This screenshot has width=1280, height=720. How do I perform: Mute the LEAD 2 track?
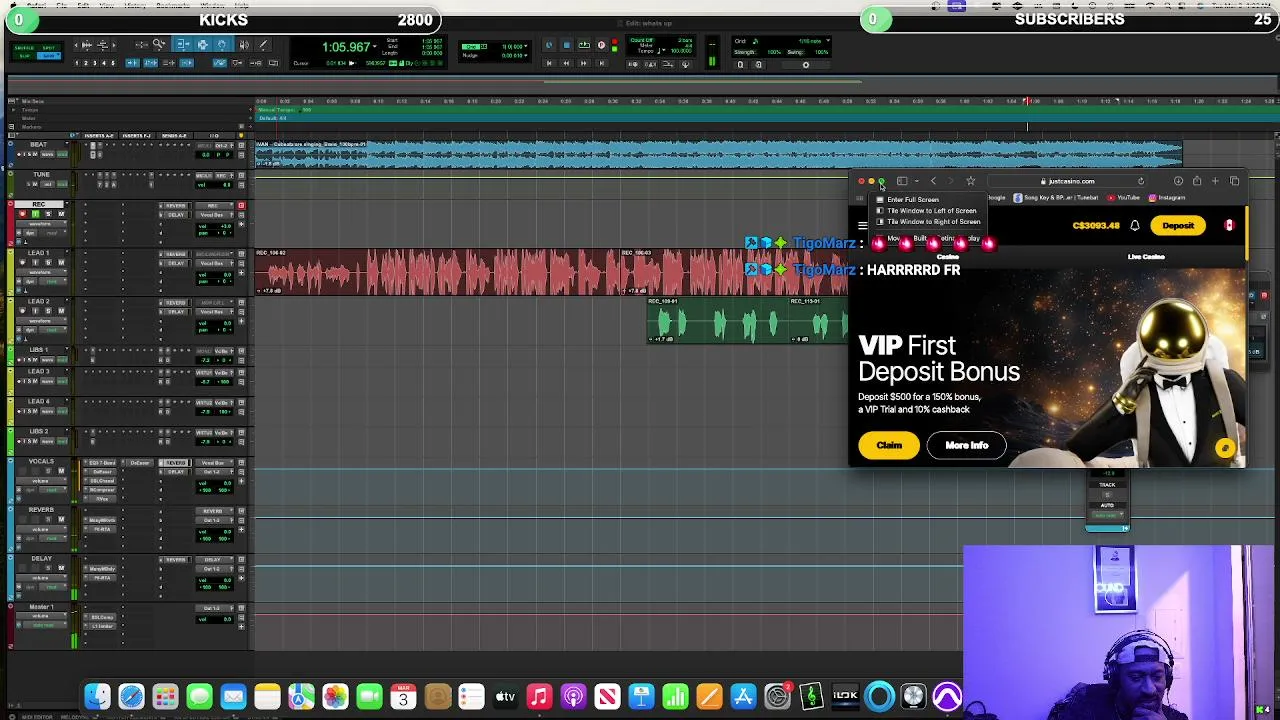[x=61, y=311]
